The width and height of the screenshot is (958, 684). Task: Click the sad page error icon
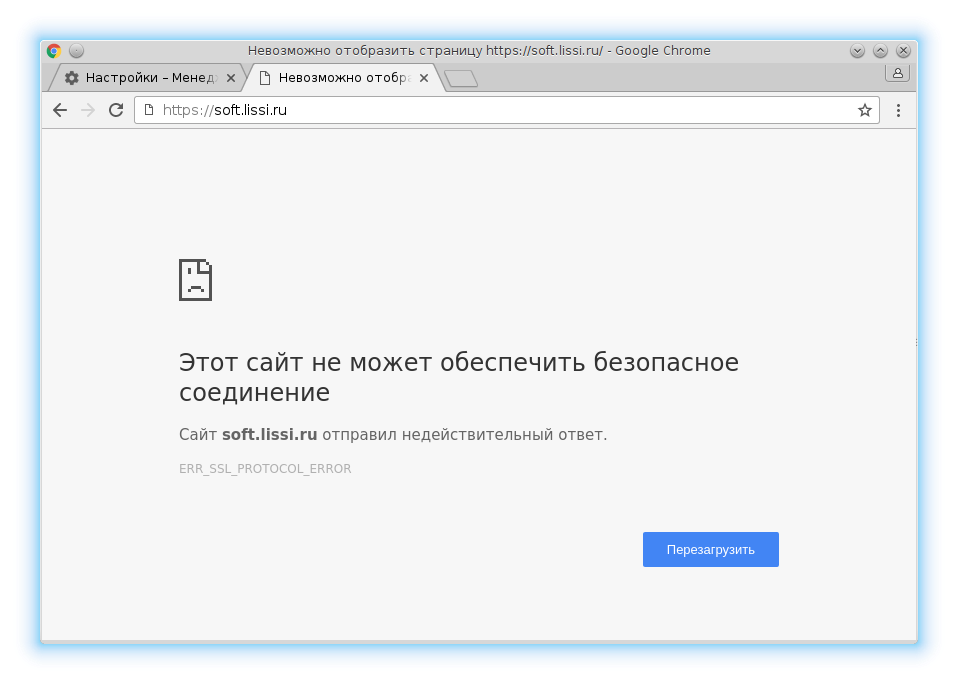coord(195,280)
